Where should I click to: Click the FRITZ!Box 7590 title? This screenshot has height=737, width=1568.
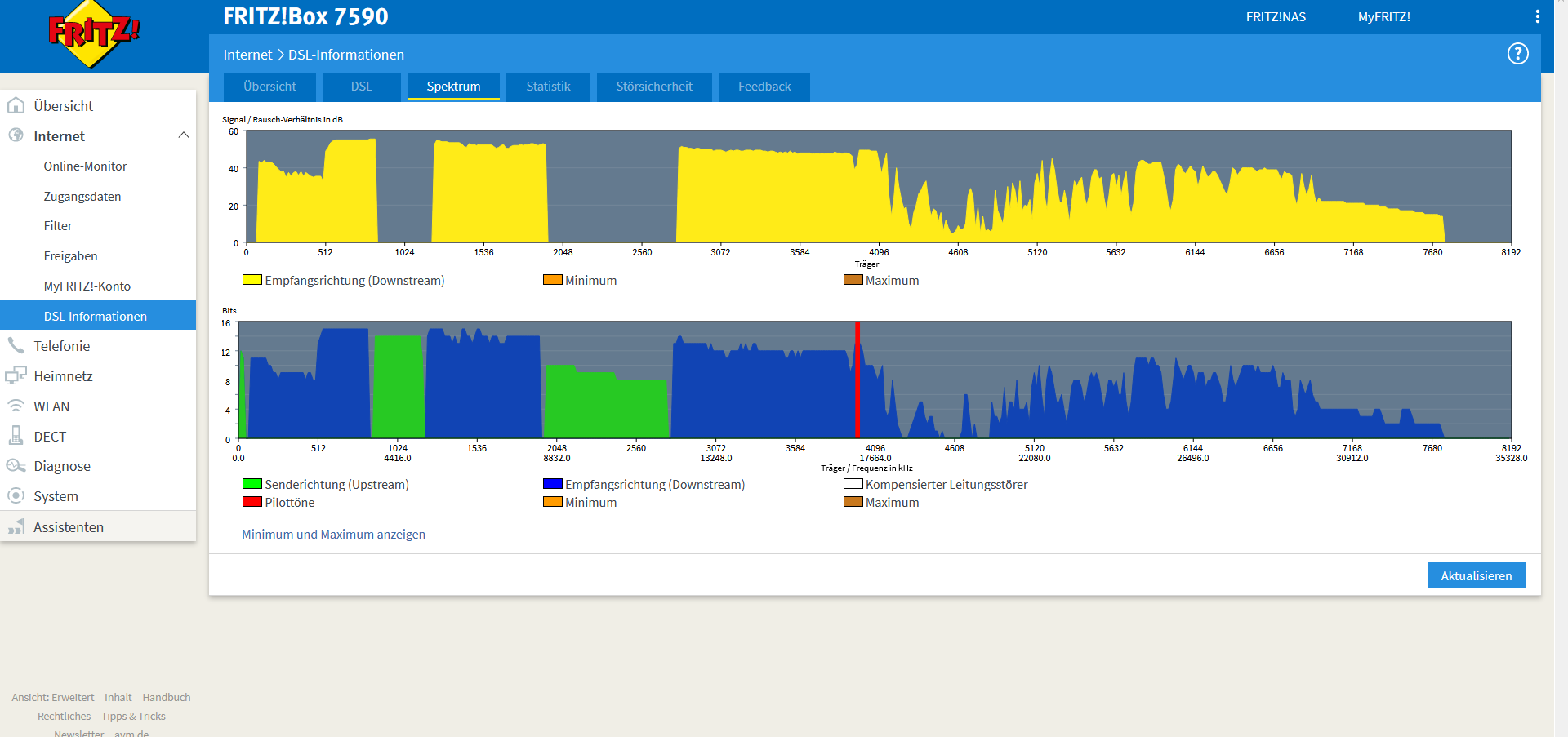305,16
